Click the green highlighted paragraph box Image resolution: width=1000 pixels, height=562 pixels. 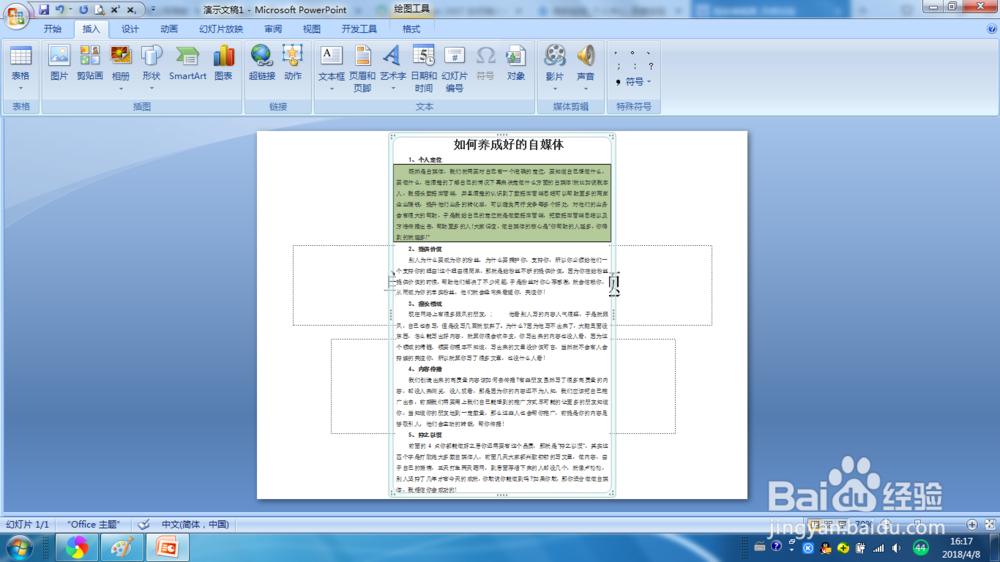pyautogui.click(x=502, y=203)
